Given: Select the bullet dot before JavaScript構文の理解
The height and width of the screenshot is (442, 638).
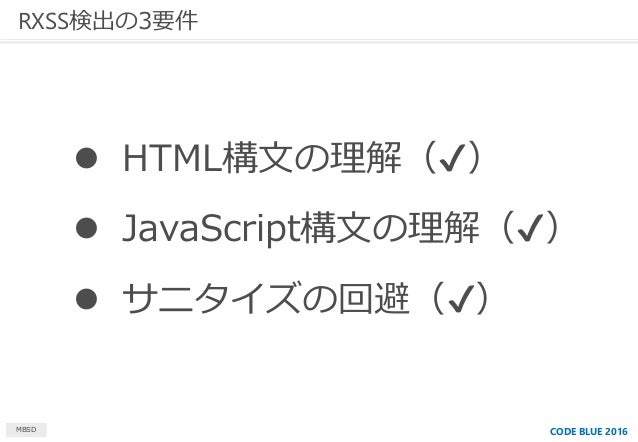Looking at the screenshot, I should pos(86,228).
